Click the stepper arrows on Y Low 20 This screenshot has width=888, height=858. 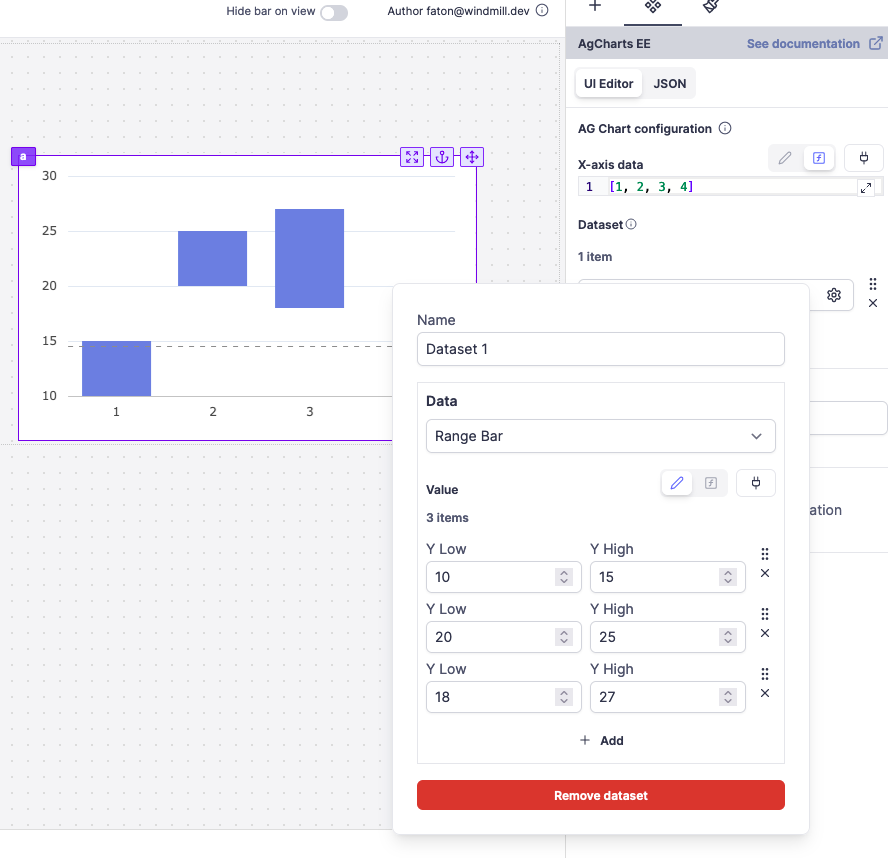pos(564,637)
